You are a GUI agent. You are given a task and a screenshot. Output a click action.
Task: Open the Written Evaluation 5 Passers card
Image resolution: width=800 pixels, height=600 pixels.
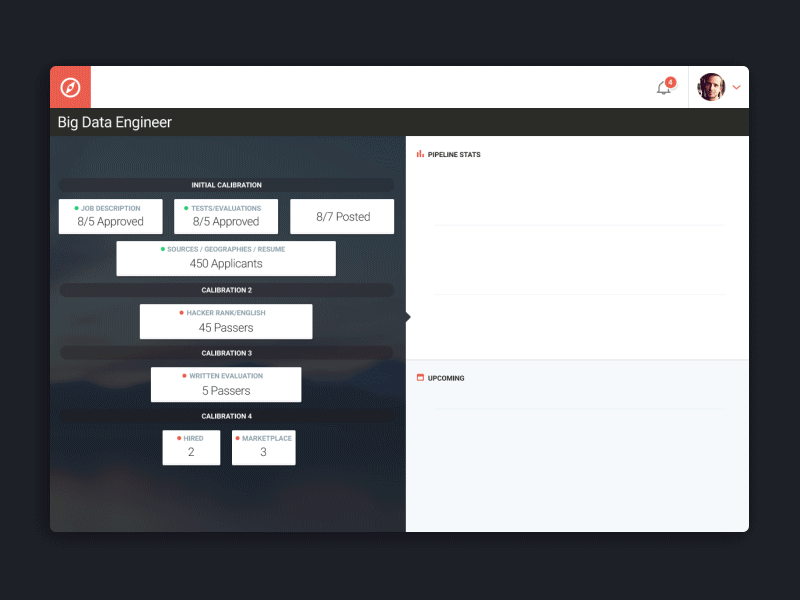click(226, 385)
